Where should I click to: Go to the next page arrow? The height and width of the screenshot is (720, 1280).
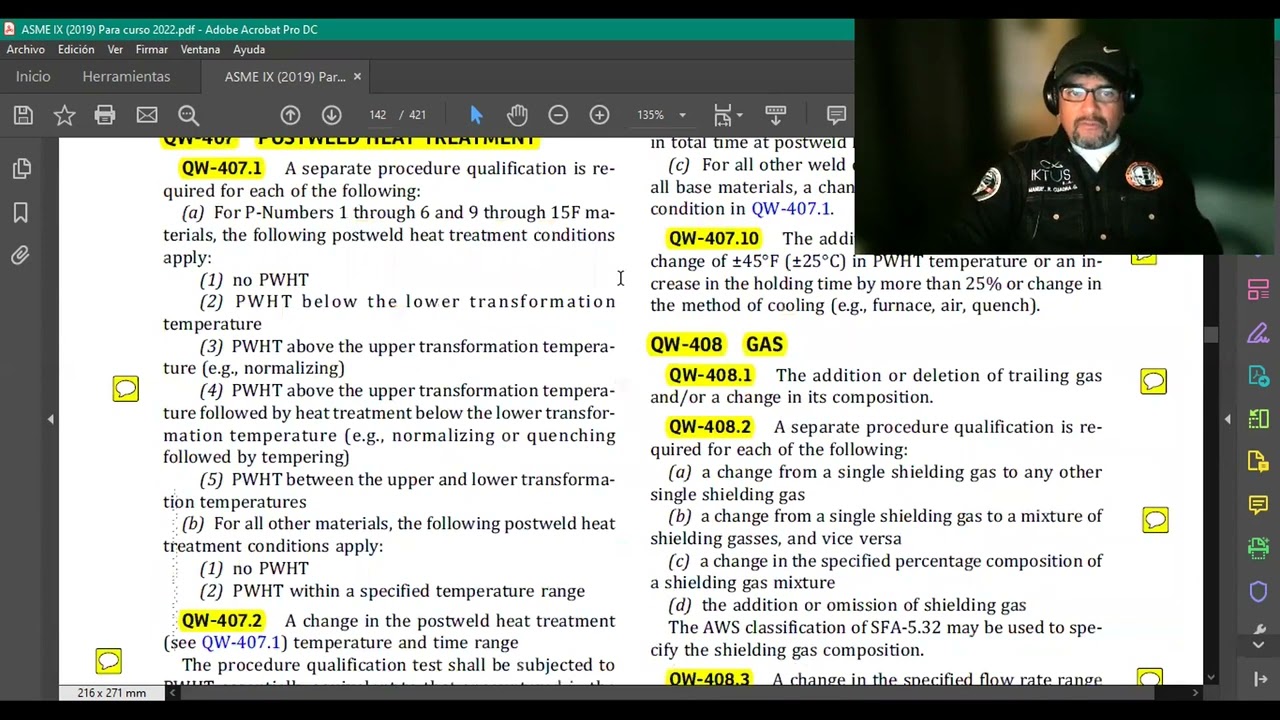pyautogui.click(x=331, y=115)
